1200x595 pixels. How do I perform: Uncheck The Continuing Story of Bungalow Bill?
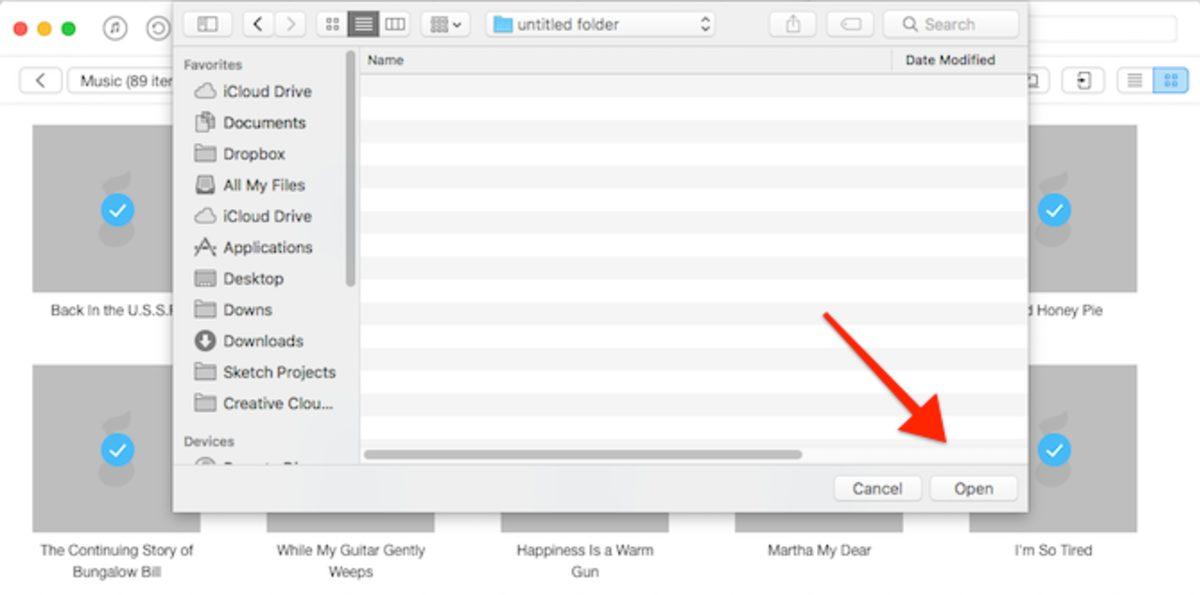pyautogui.click(x=117, y=450)
